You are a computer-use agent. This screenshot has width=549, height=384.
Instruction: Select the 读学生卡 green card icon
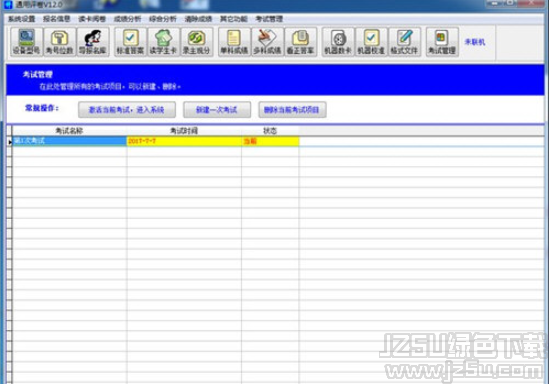[164, 42]
